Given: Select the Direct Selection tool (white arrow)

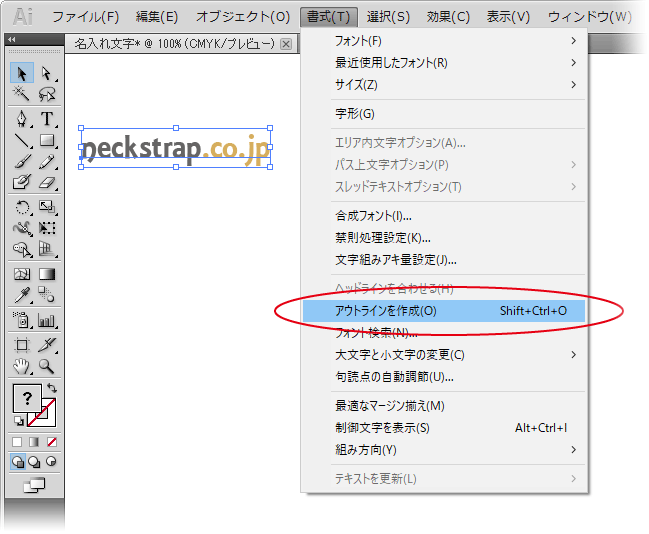Looking at the screenshot, I should click(47, 74).
